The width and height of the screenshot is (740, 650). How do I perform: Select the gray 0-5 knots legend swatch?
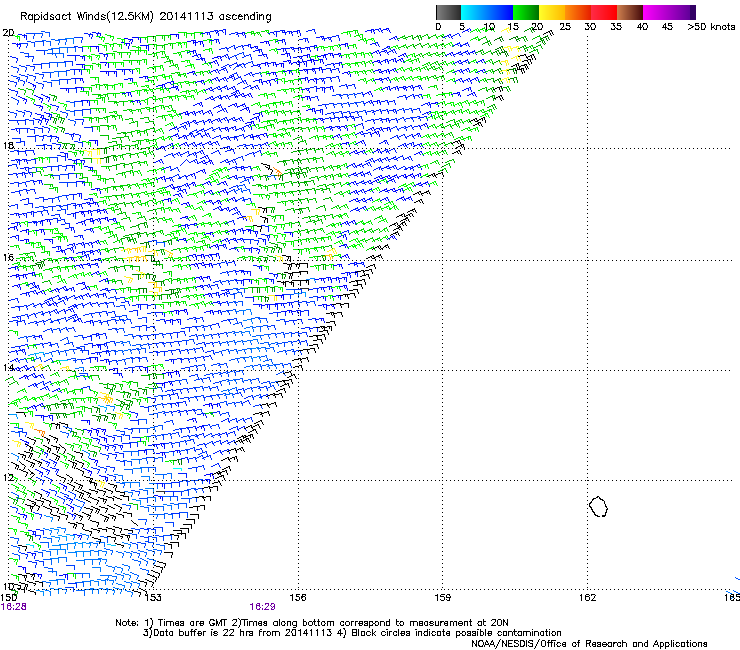coord(448,12)
